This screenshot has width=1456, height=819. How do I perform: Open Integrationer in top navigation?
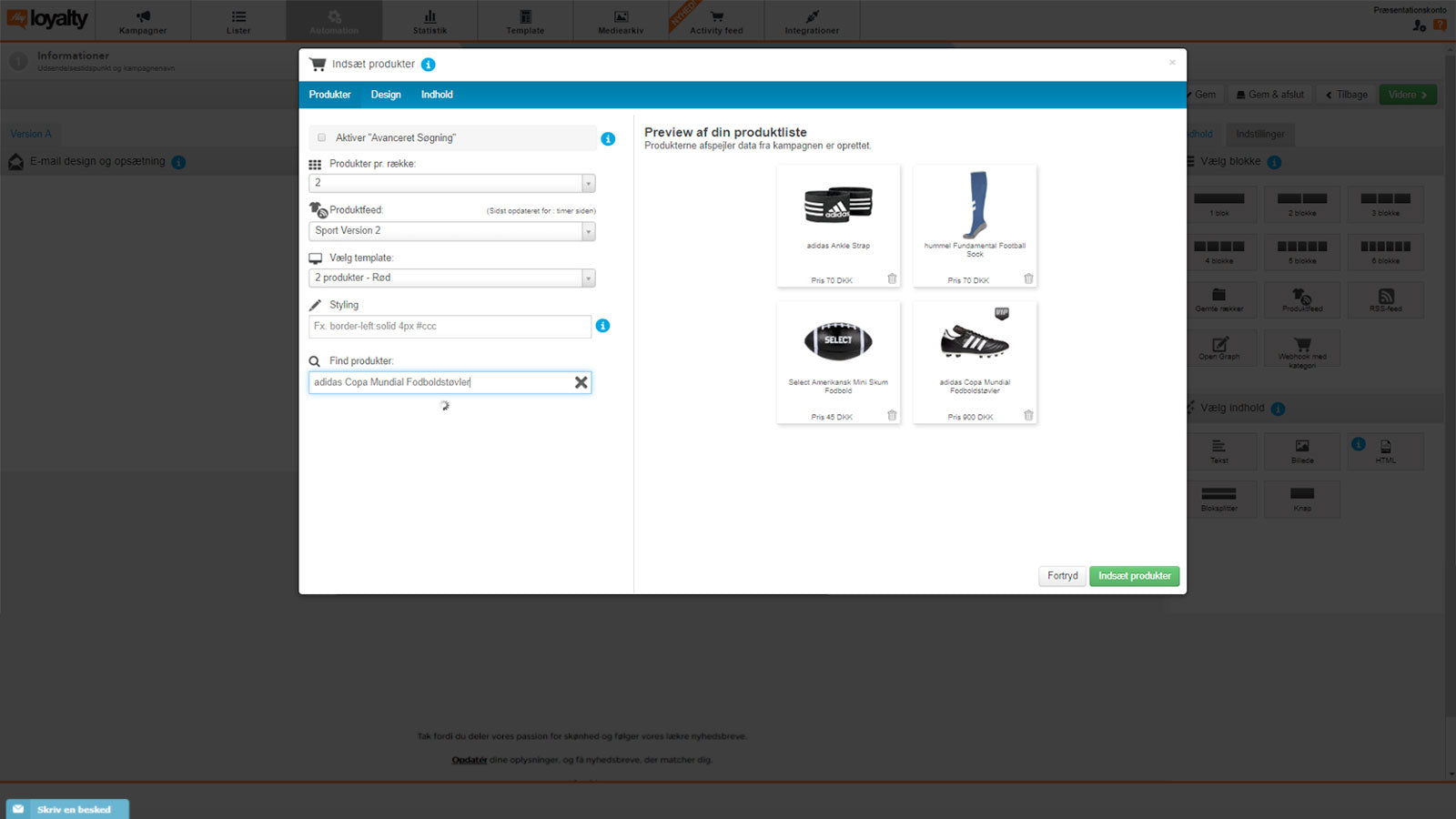[812, 22]
